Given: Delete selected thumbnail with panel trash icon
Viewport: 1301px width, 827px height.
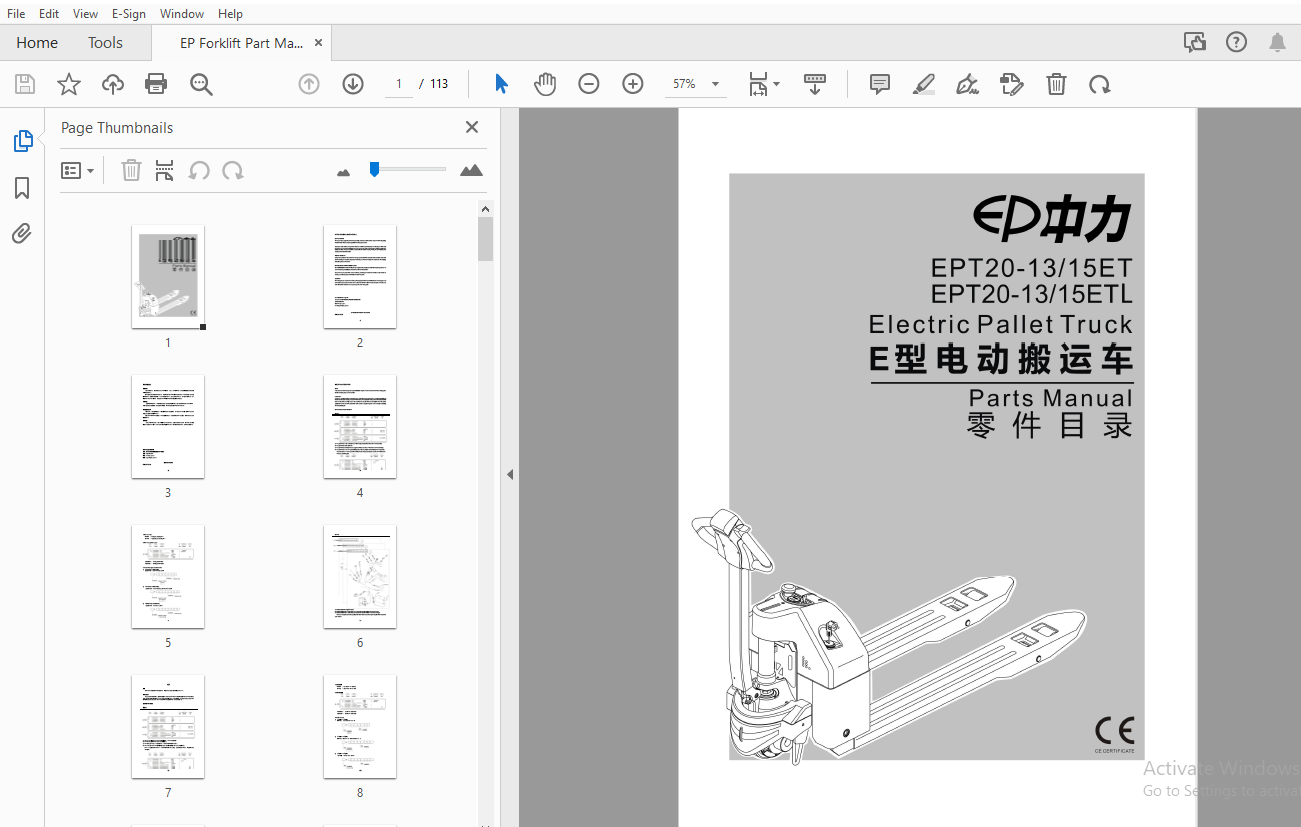Looking at the screenshot, I should tap(131, 171).
